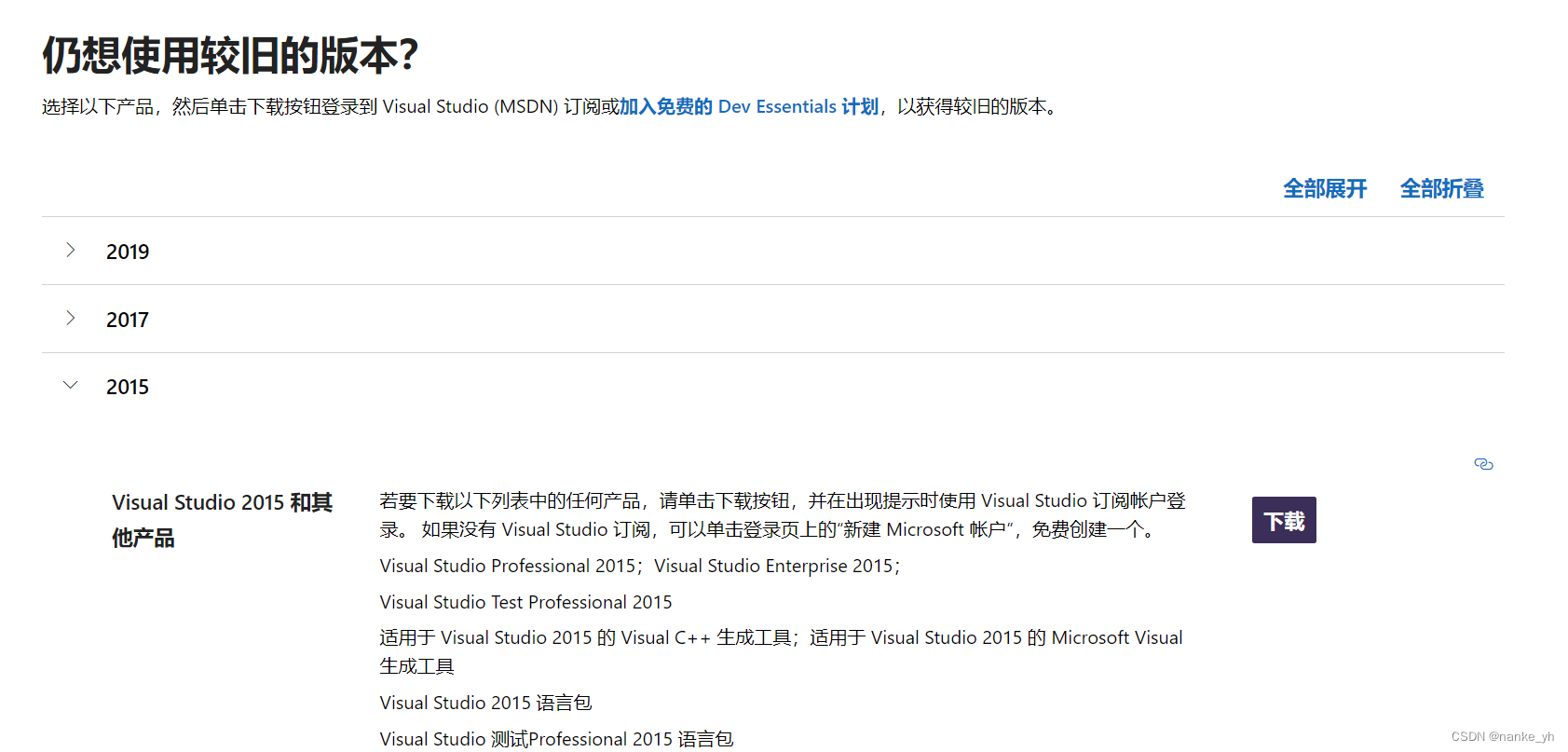Click the 下载 button

tap(1284, 520)
